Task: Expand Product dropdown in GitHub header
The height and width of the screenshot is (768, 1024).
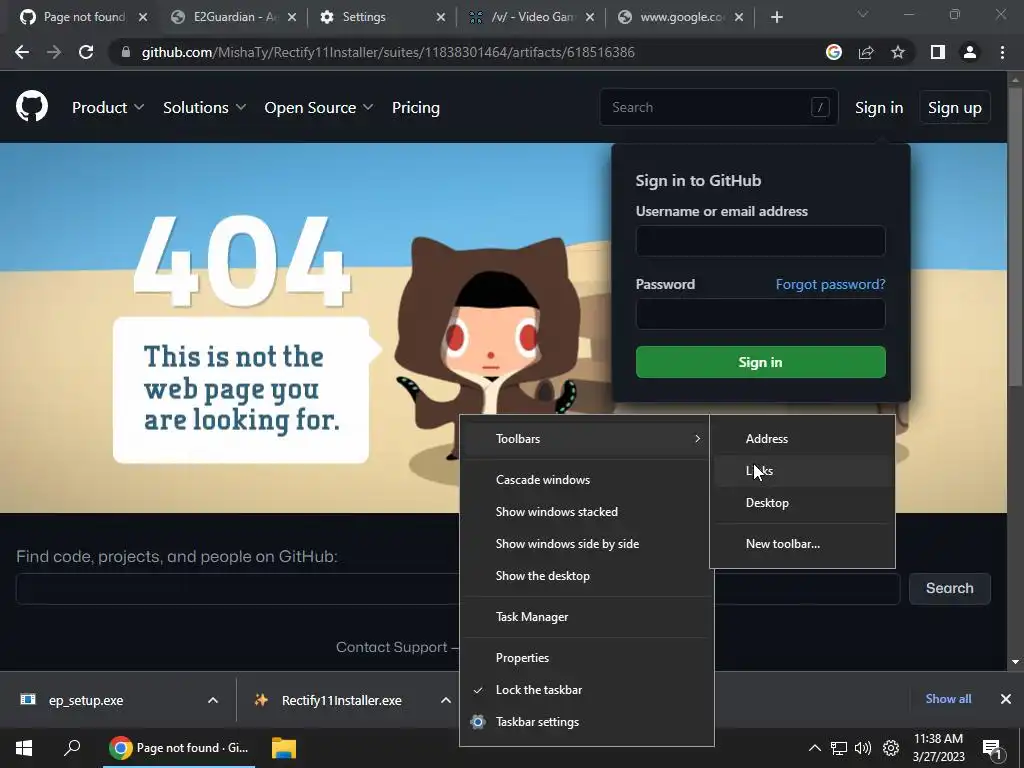Action: (x=108, y=108)
